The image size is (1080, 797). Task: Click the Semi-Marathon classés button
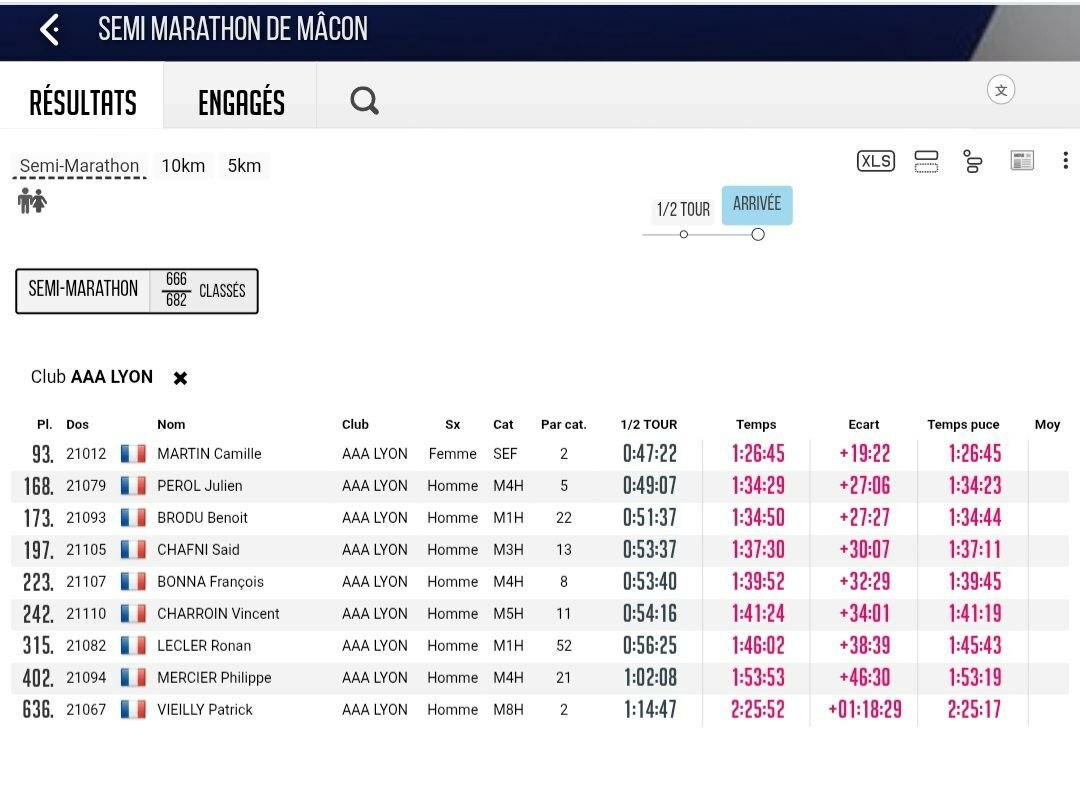click(137, 291)
